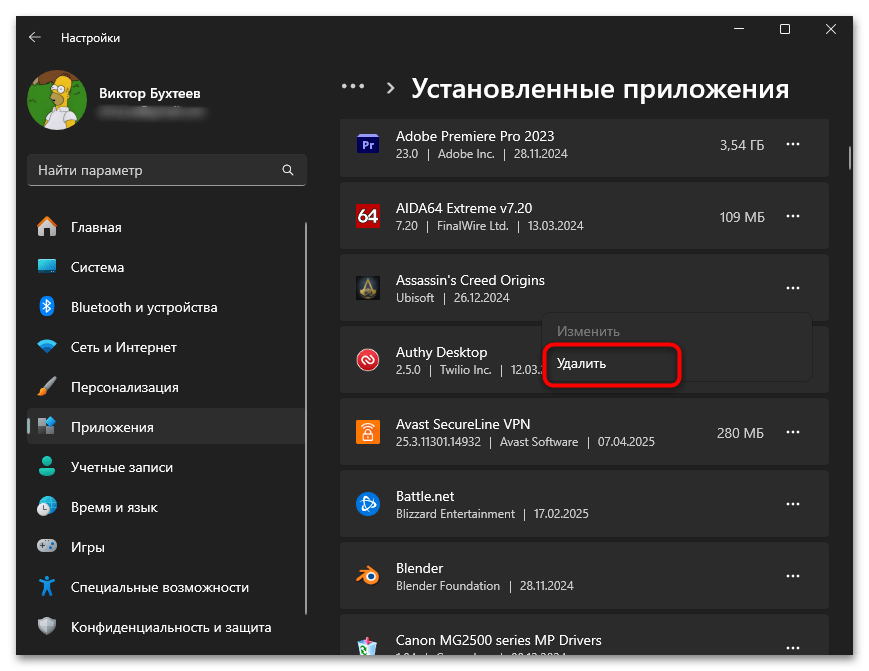Click the magnifier search icon

coord(288,170)
